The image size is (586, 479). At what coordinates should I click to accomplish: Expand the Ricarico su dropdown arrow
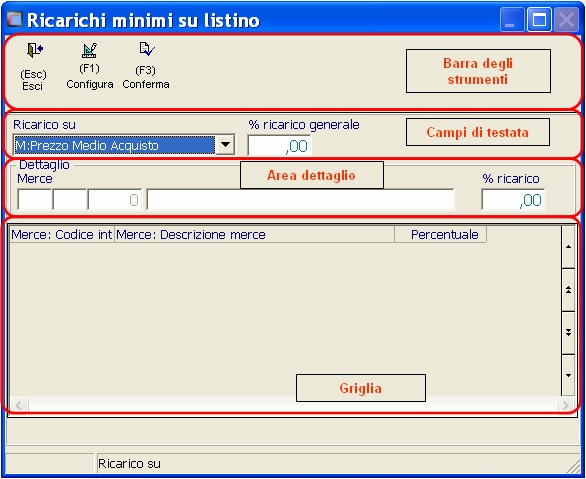pos(225,145)
